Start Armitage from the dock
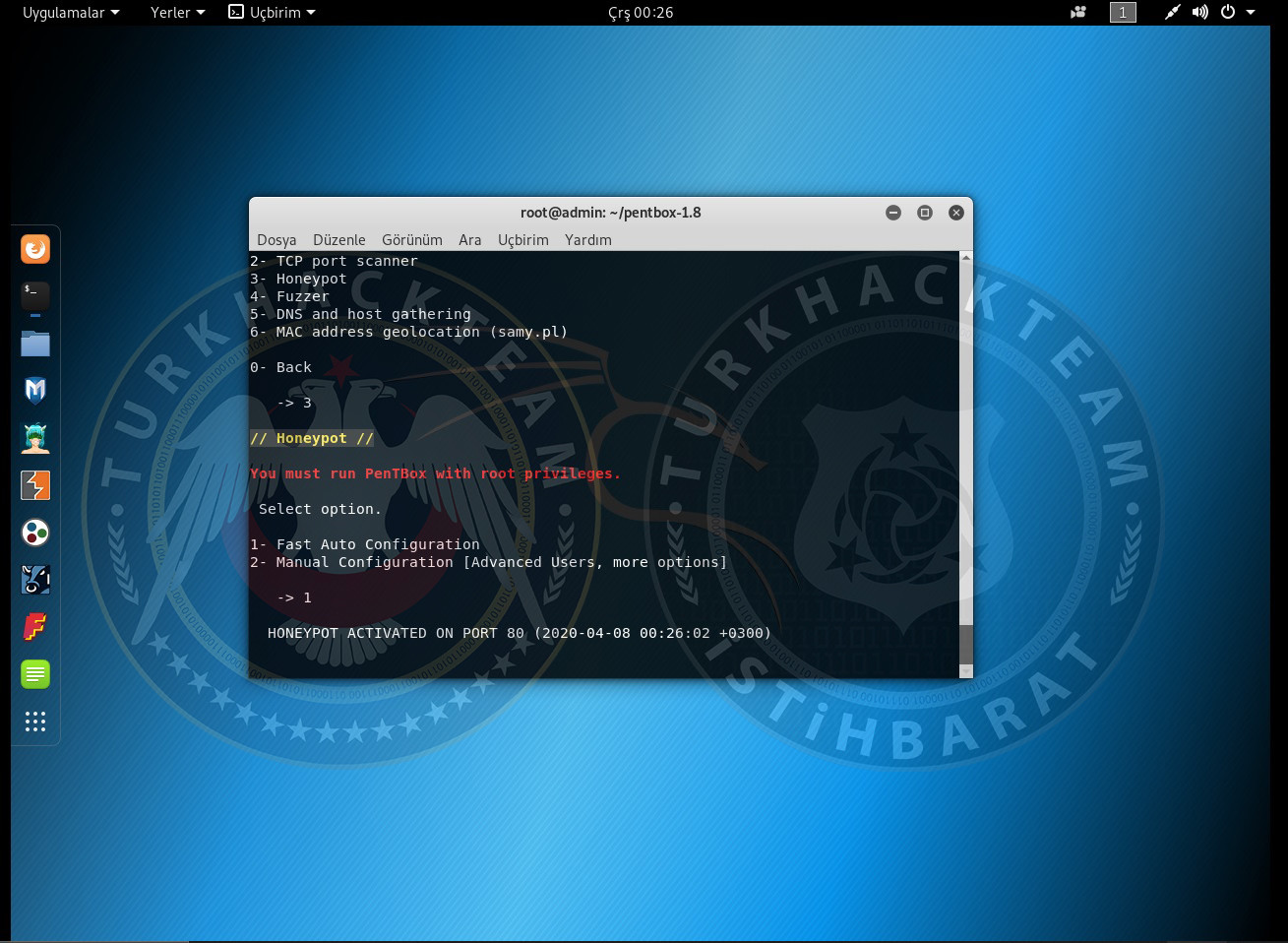The width and height of the screenshot is (1288, 943). pos(35,438)
